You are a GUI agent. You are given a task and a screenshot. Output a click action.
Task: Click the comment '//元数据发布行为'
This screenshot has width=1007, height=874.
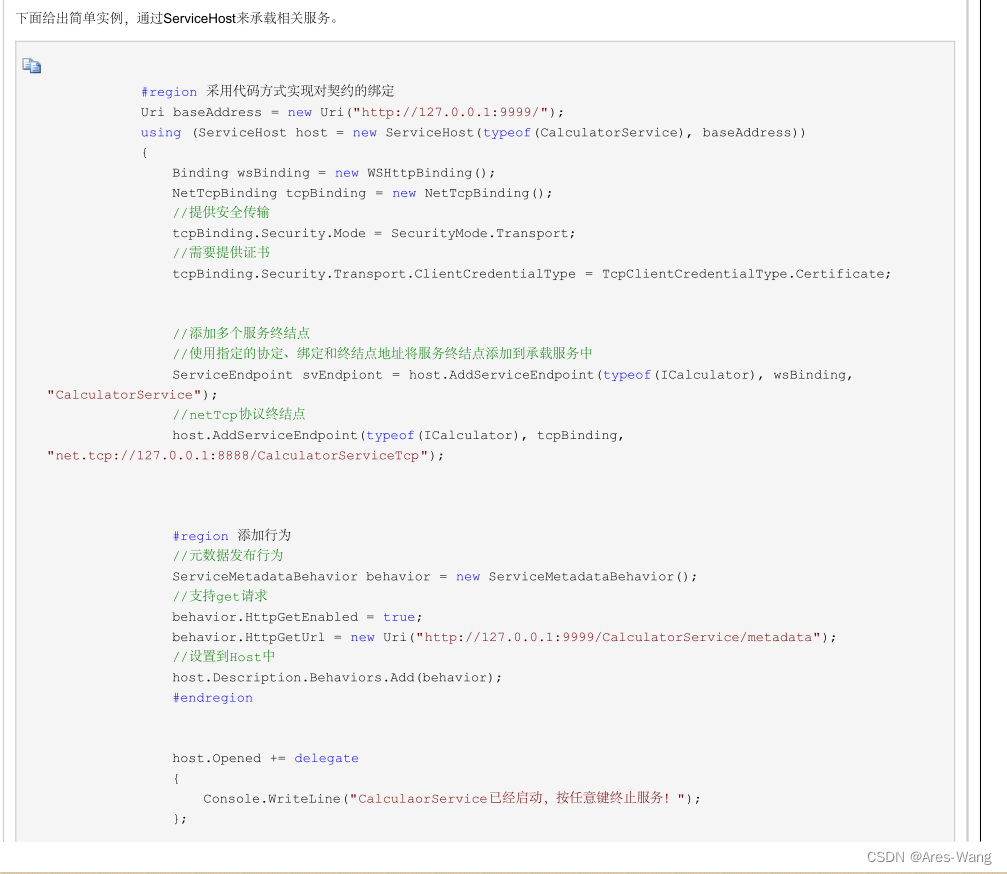tap(227, 555)
